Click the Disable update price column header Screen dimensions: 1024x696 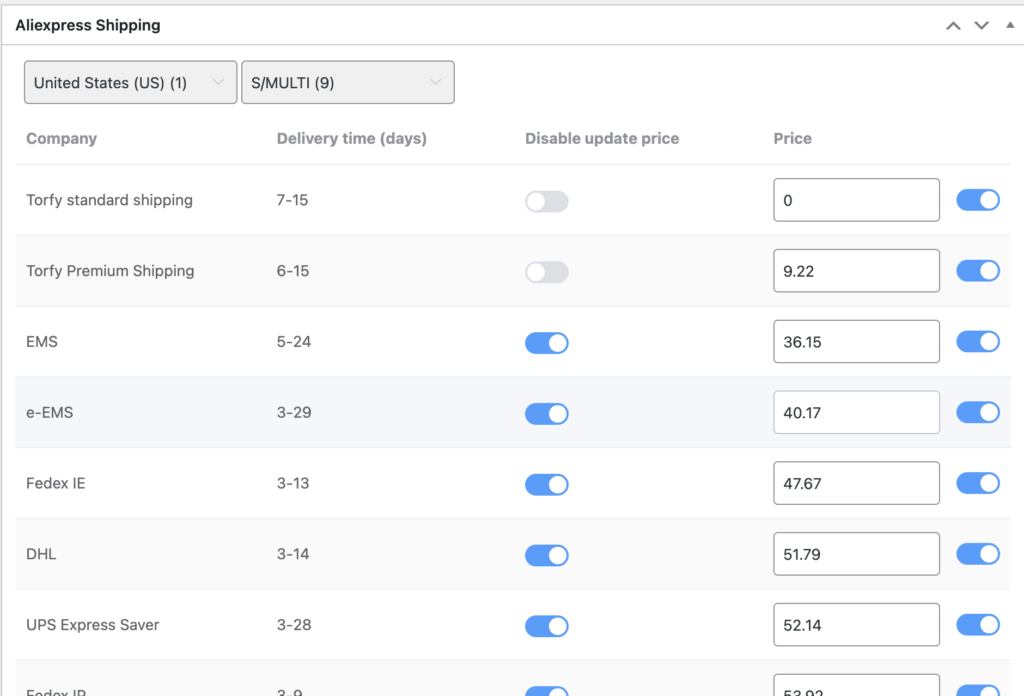(x=602, y=138)
